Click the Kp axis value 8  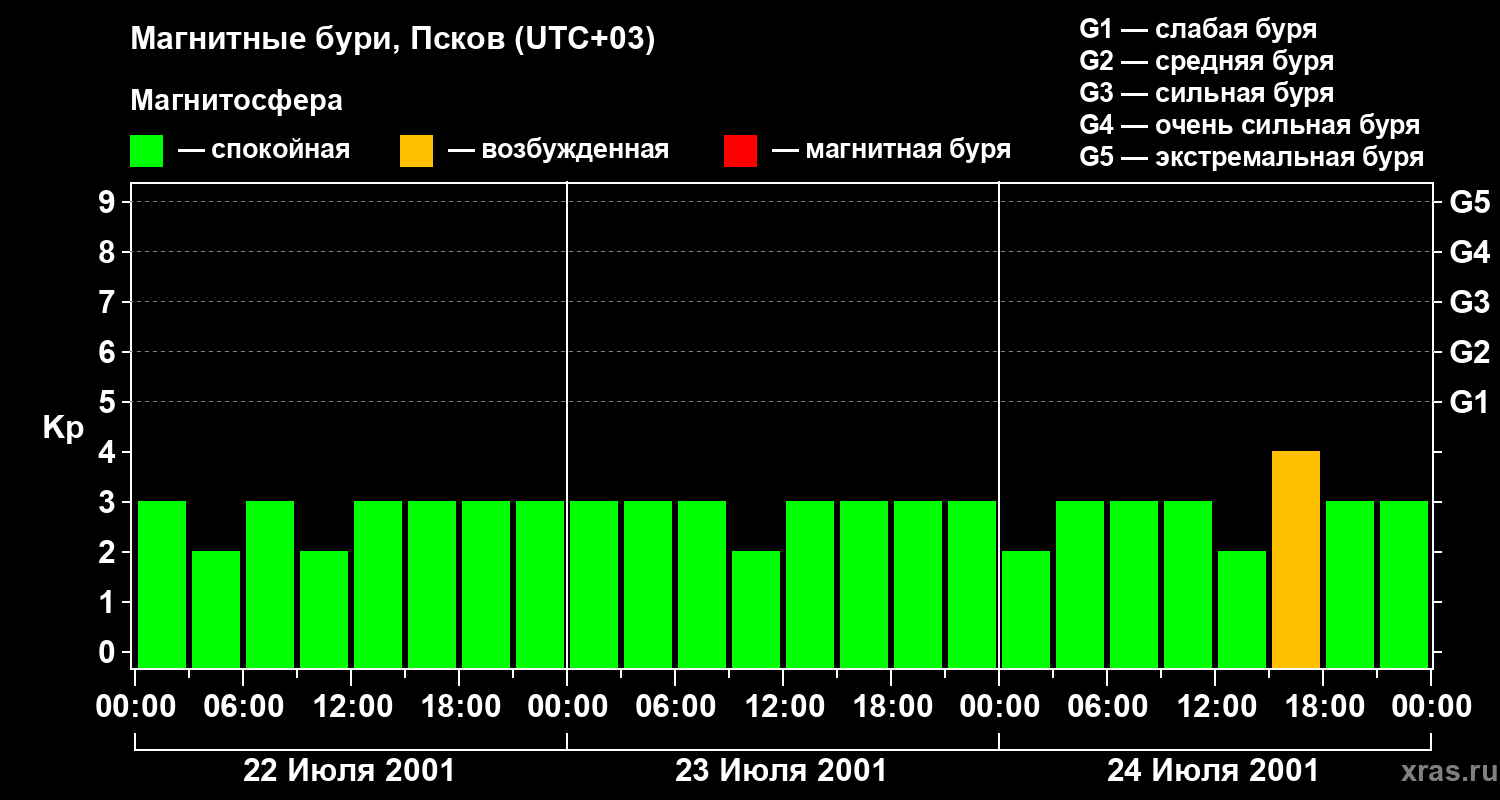[x=109, y=252]
